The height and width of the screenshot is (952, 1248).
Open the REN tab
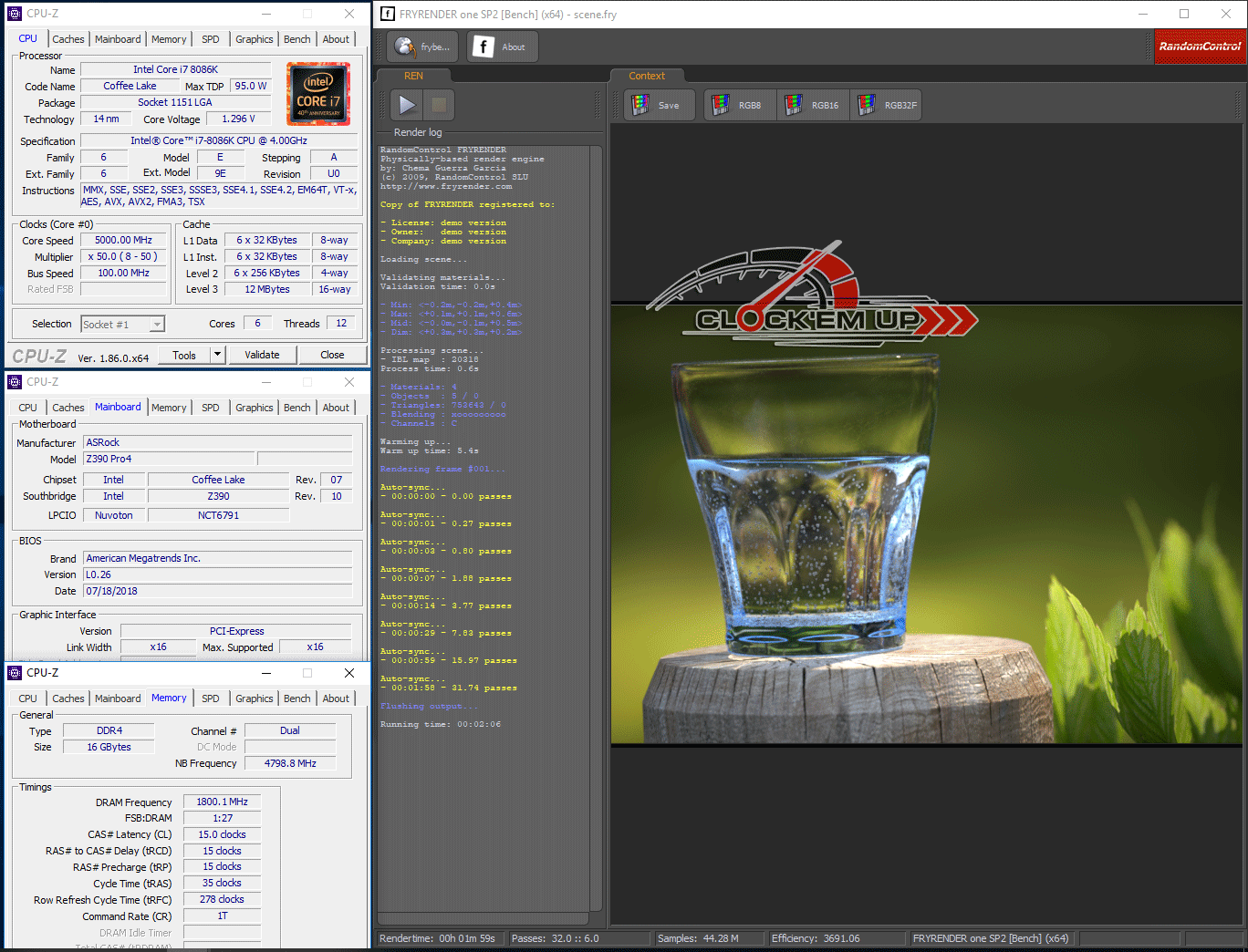pos(413,76)
